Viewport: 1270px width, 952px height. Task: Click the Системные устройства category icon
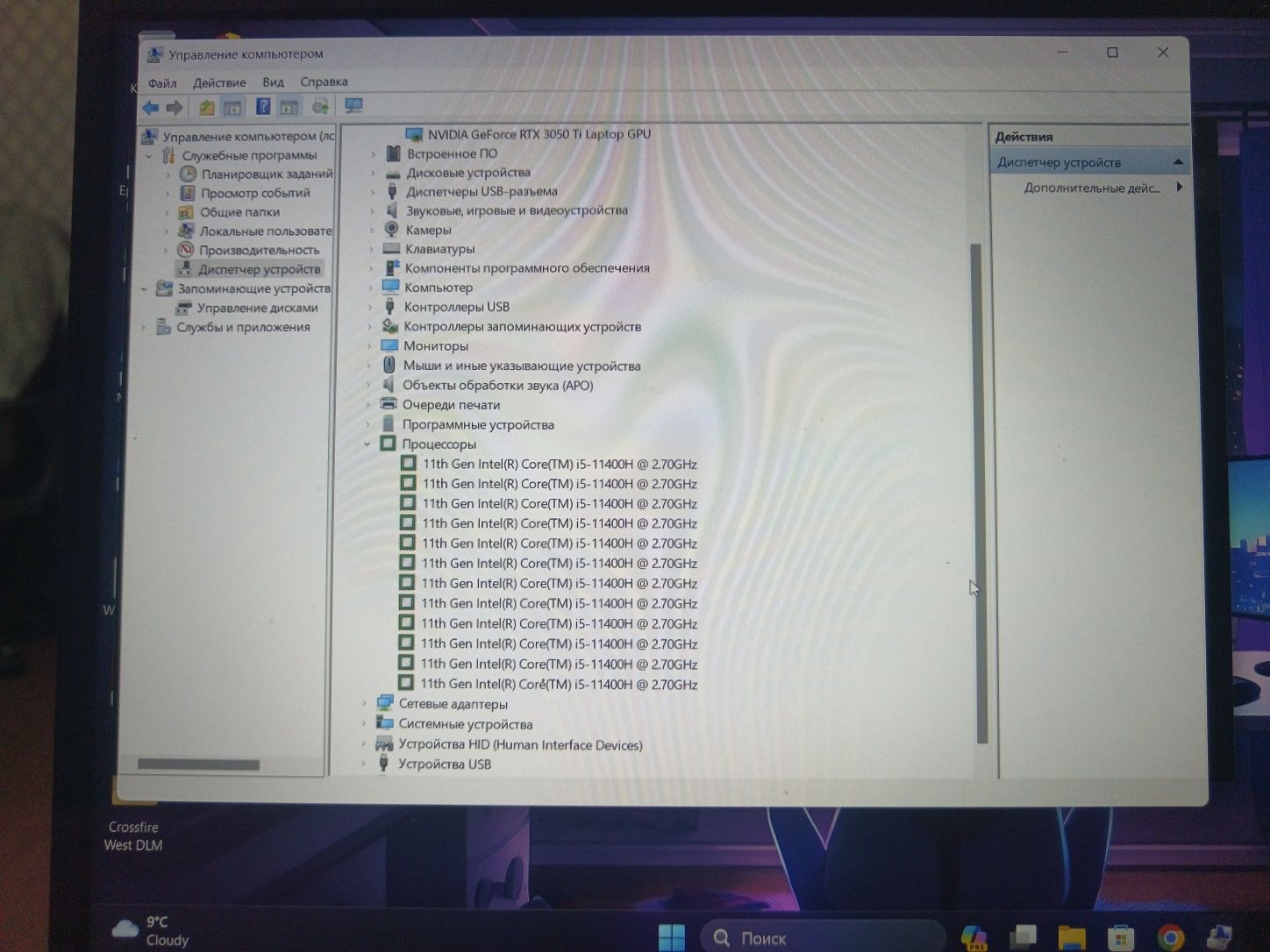pyautogui.click(x=384, y=724)
